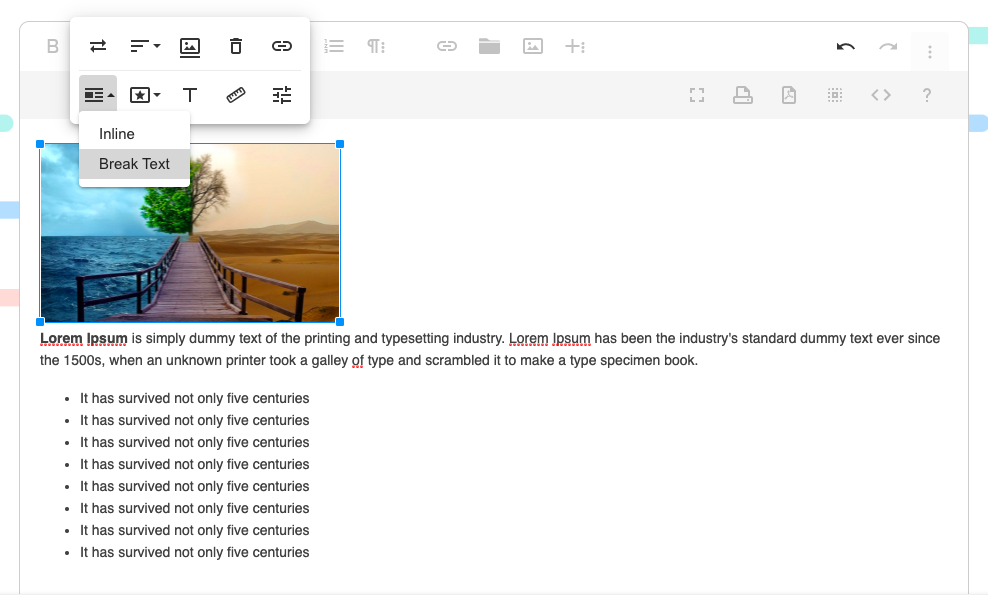Undo the last change
988x595 pixels.
(x=845, y=46)
